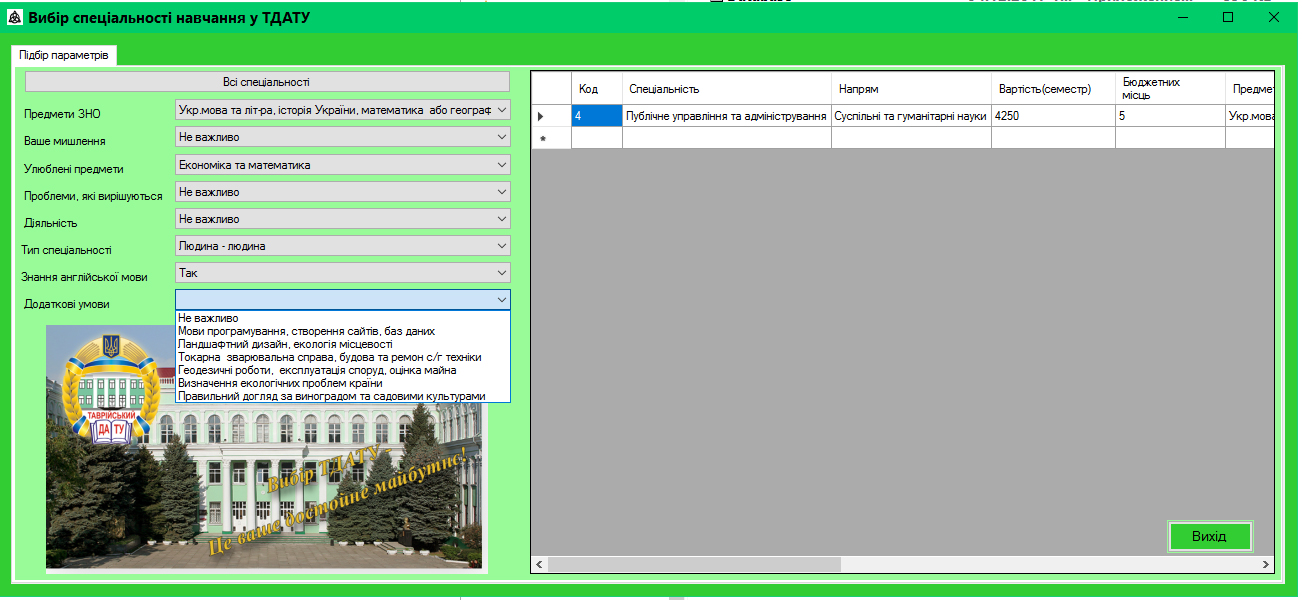
Task: Choose Не важливо in the open list
Action: click(x=343, y=318)
